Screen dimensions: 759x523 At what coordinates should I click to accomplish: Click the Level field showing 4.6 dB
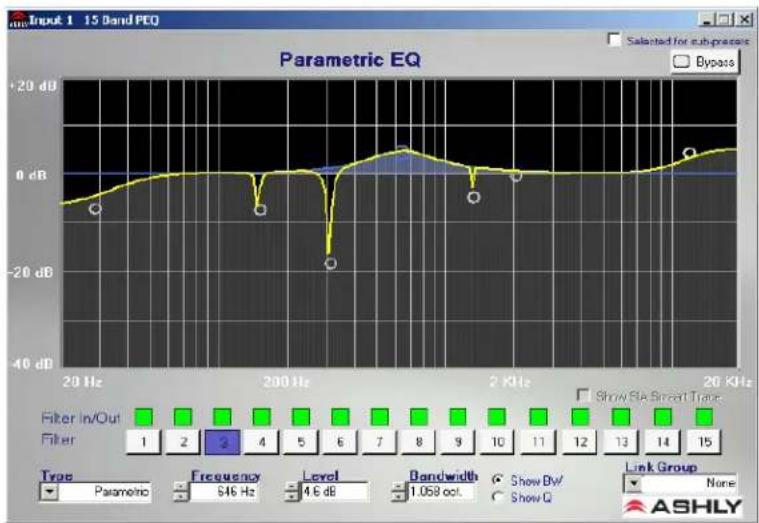(334, 492)
